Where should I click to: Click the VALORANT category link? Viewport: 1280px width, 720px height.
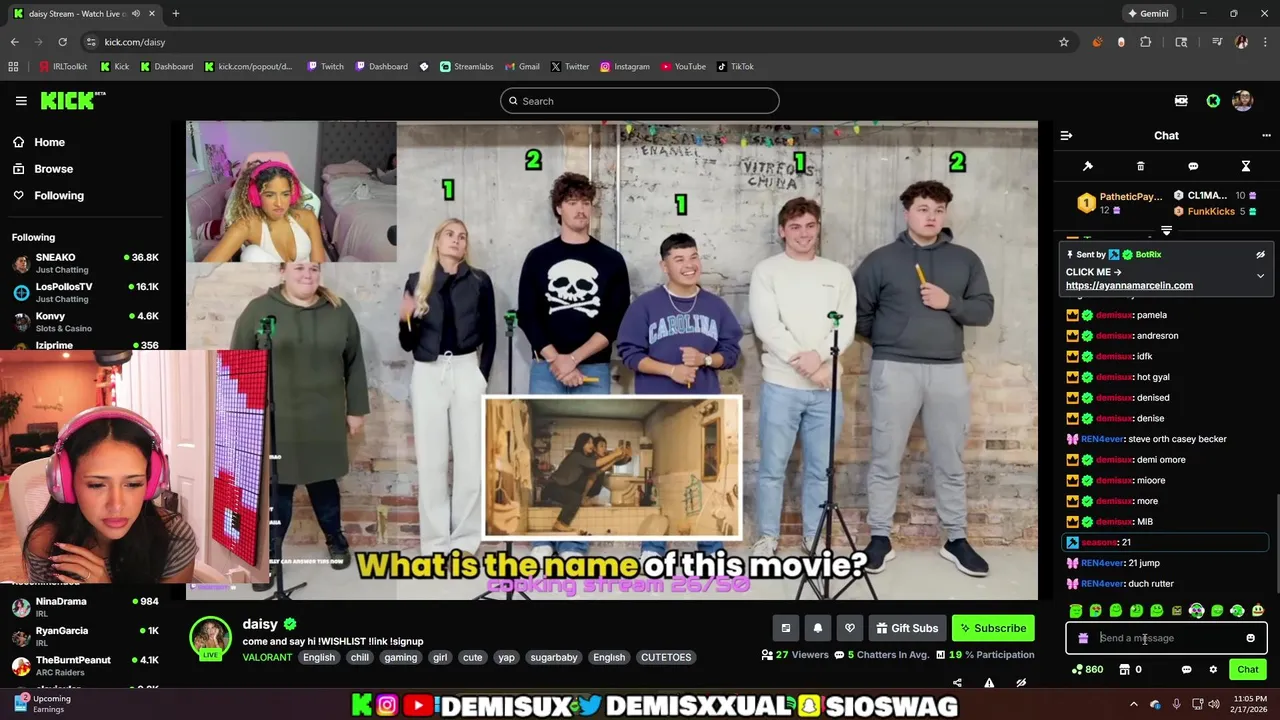267,657
